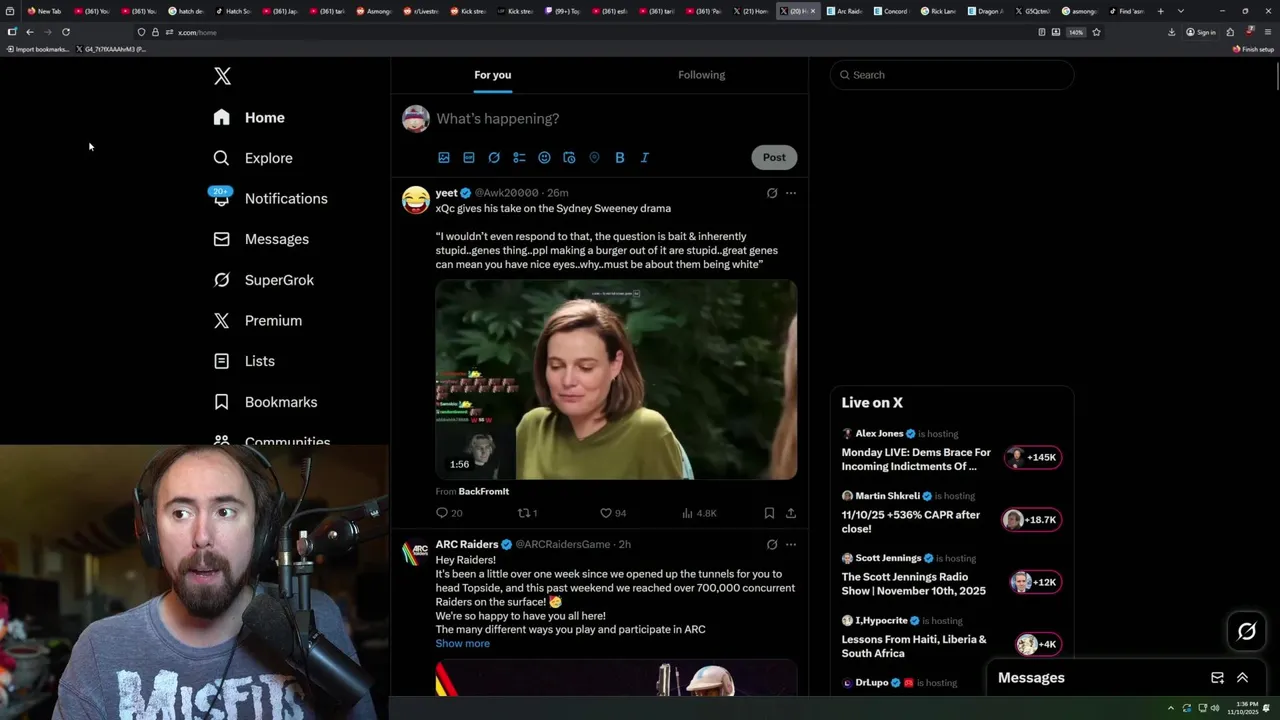Open yeet's profile avatar

(416, 200)
